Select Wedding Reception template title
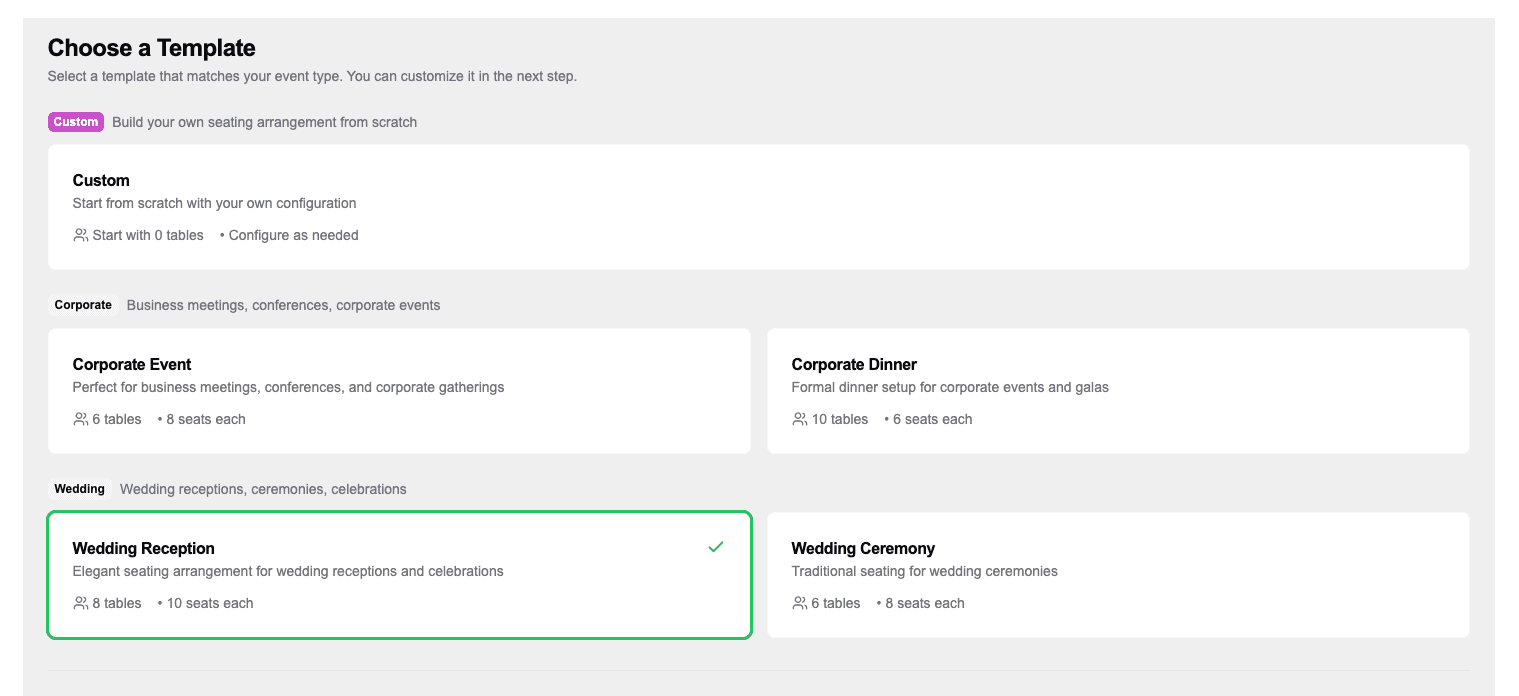The width and height of the screenshot is (1519, 696). (x=144, y=548)
